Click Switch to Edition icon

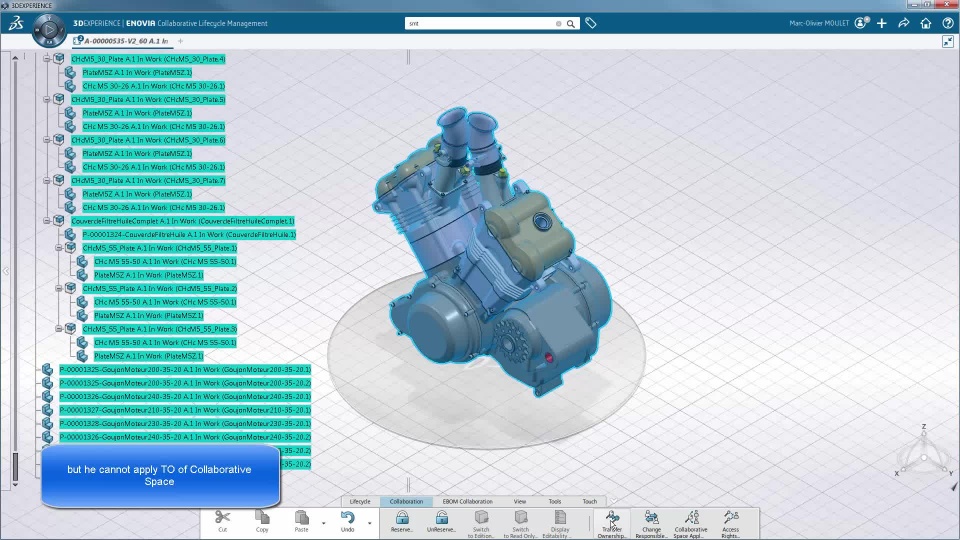point(481,518)
